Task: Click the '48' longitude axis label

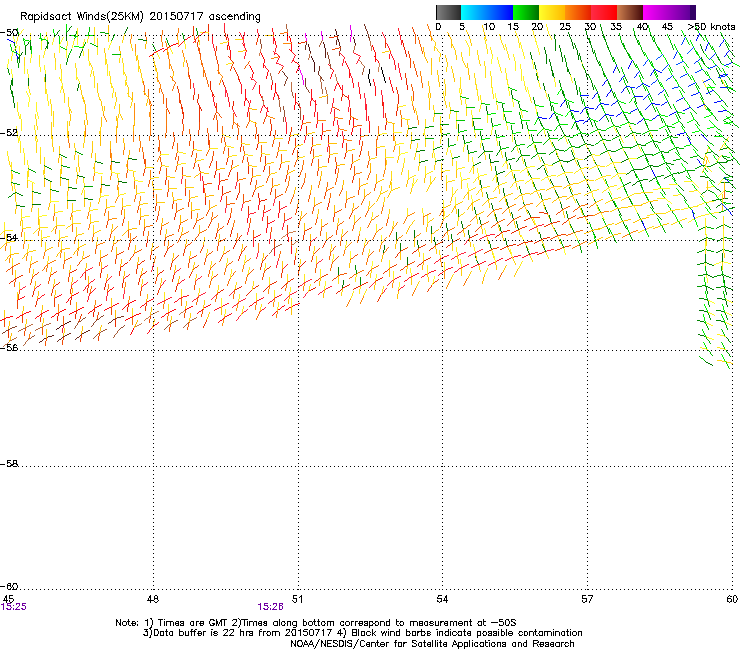Action: click(153, 599)
